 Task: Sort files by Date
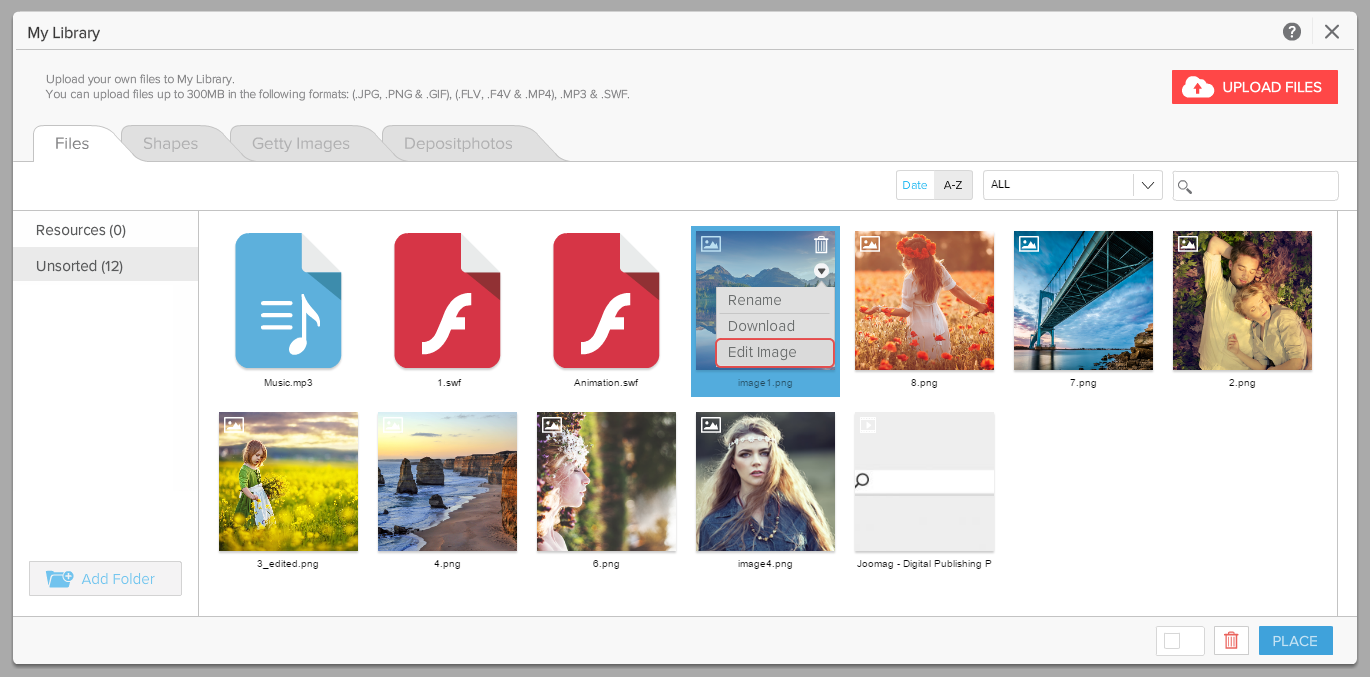coord(915,185)
